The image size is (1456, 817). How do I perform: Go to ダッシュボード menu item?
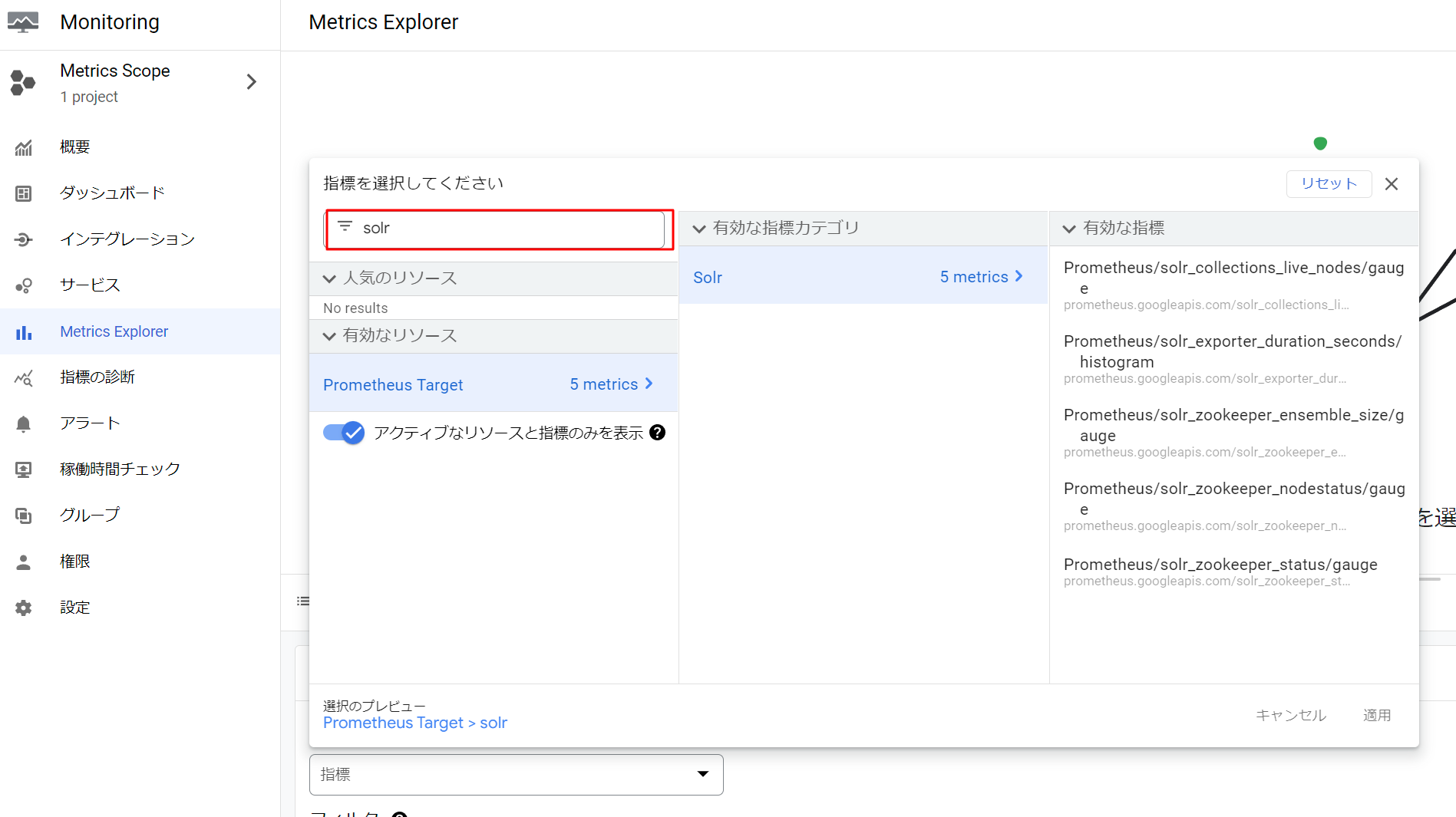(x=112, y=193)
